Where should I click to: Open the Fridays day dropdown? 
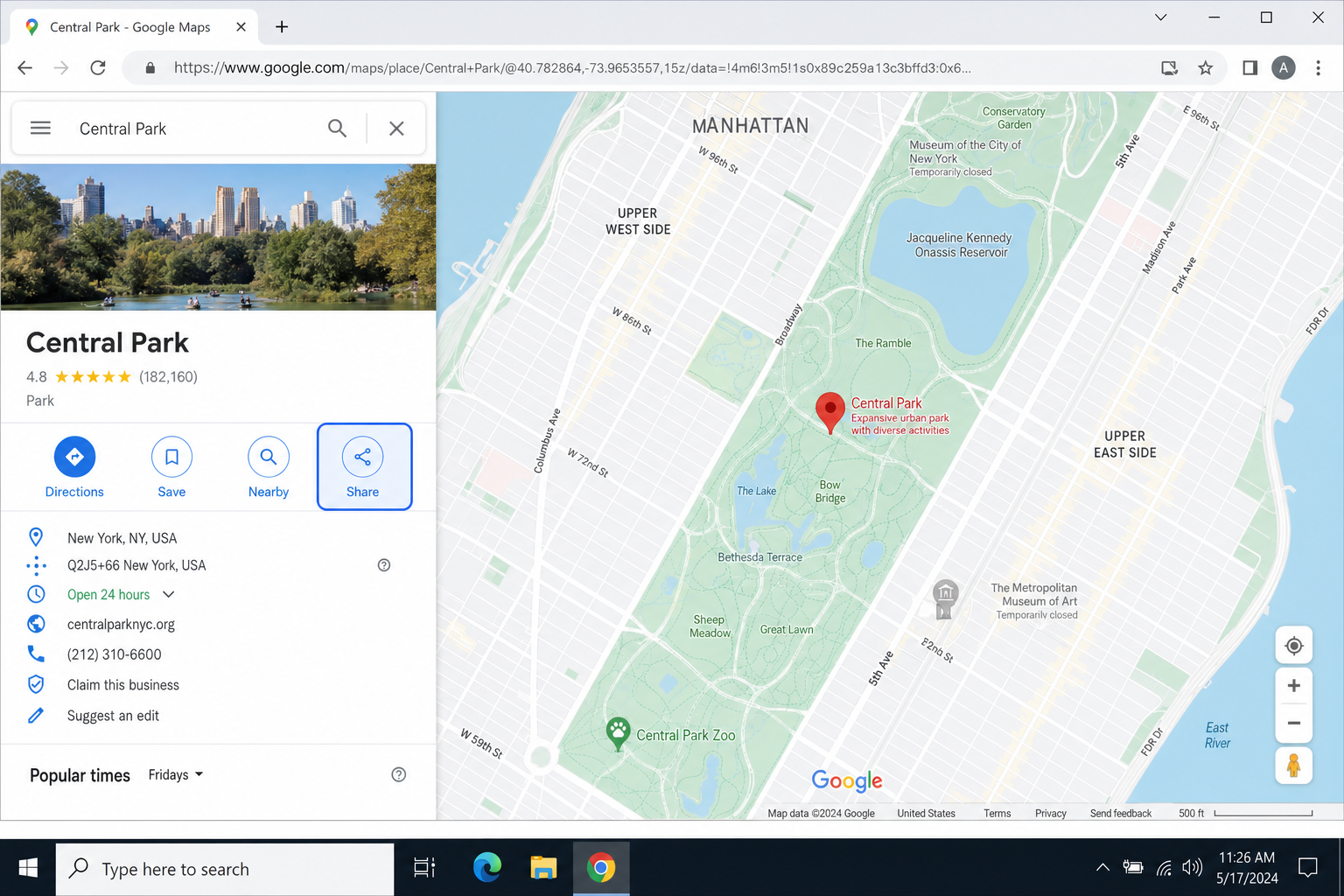tap(175, 775)
